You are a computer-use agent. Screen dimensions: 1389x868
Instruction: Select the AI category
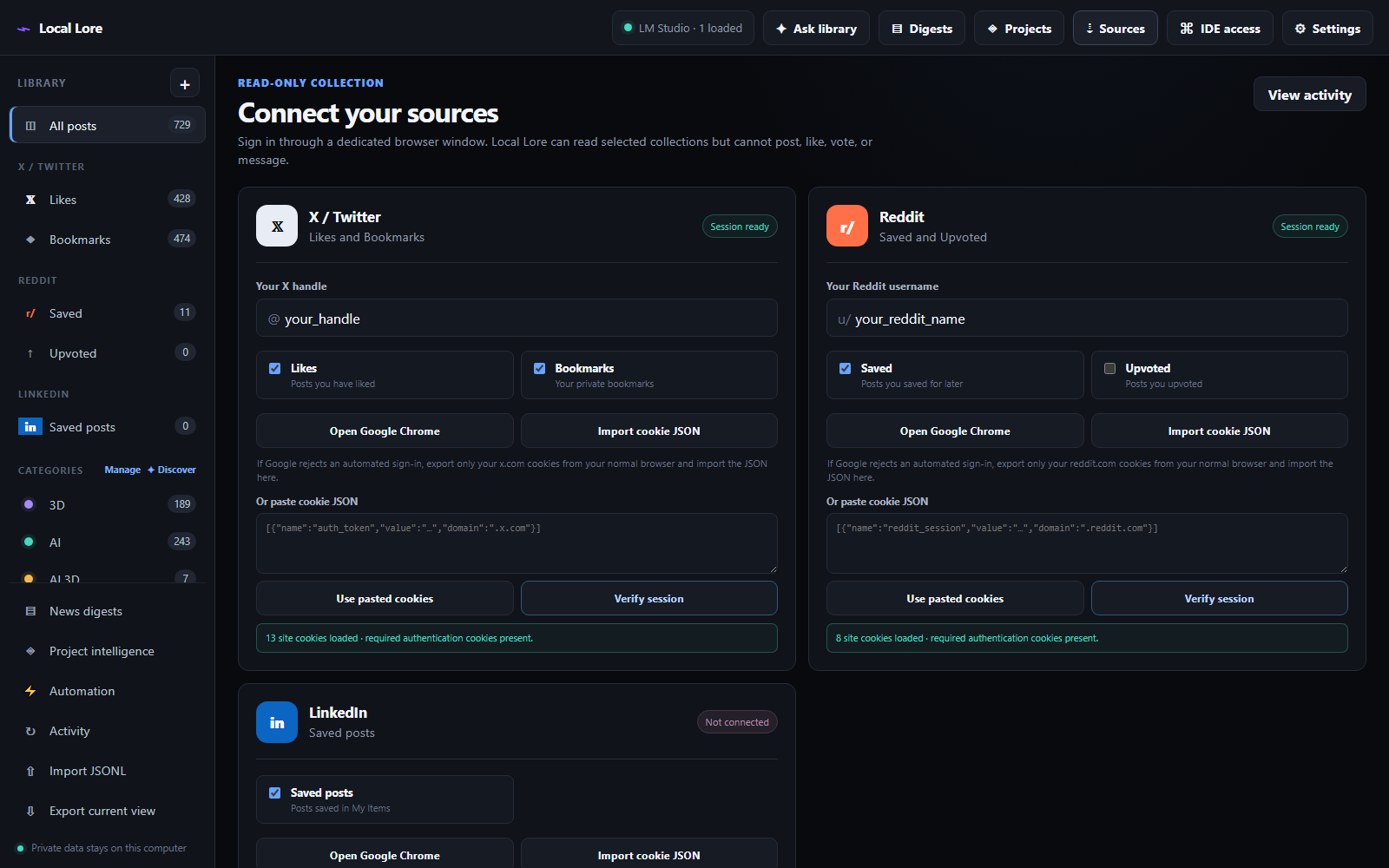108,542
